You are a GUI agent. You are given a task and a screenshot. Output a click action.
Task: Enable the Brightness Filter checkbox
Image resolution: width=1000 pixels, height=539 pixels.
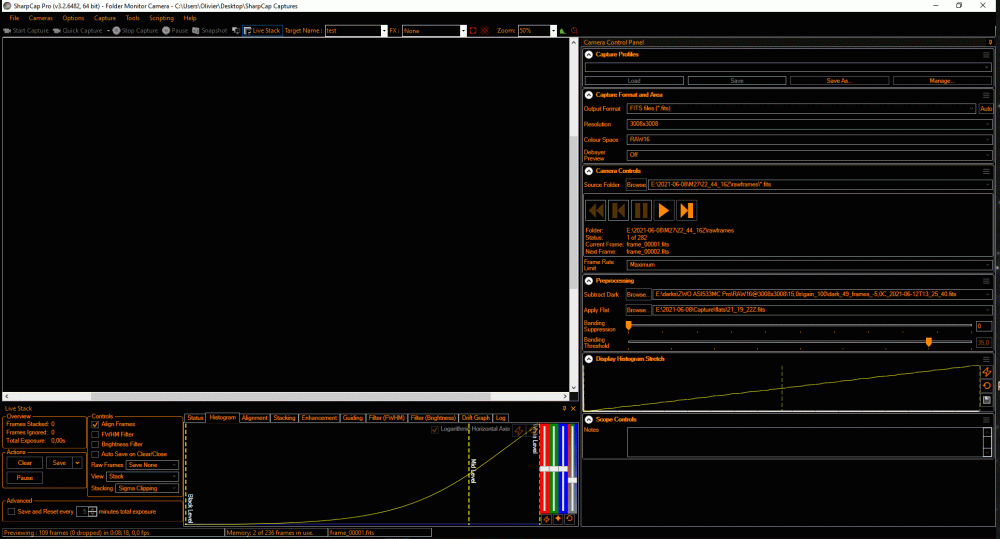(x=95, y=445)
